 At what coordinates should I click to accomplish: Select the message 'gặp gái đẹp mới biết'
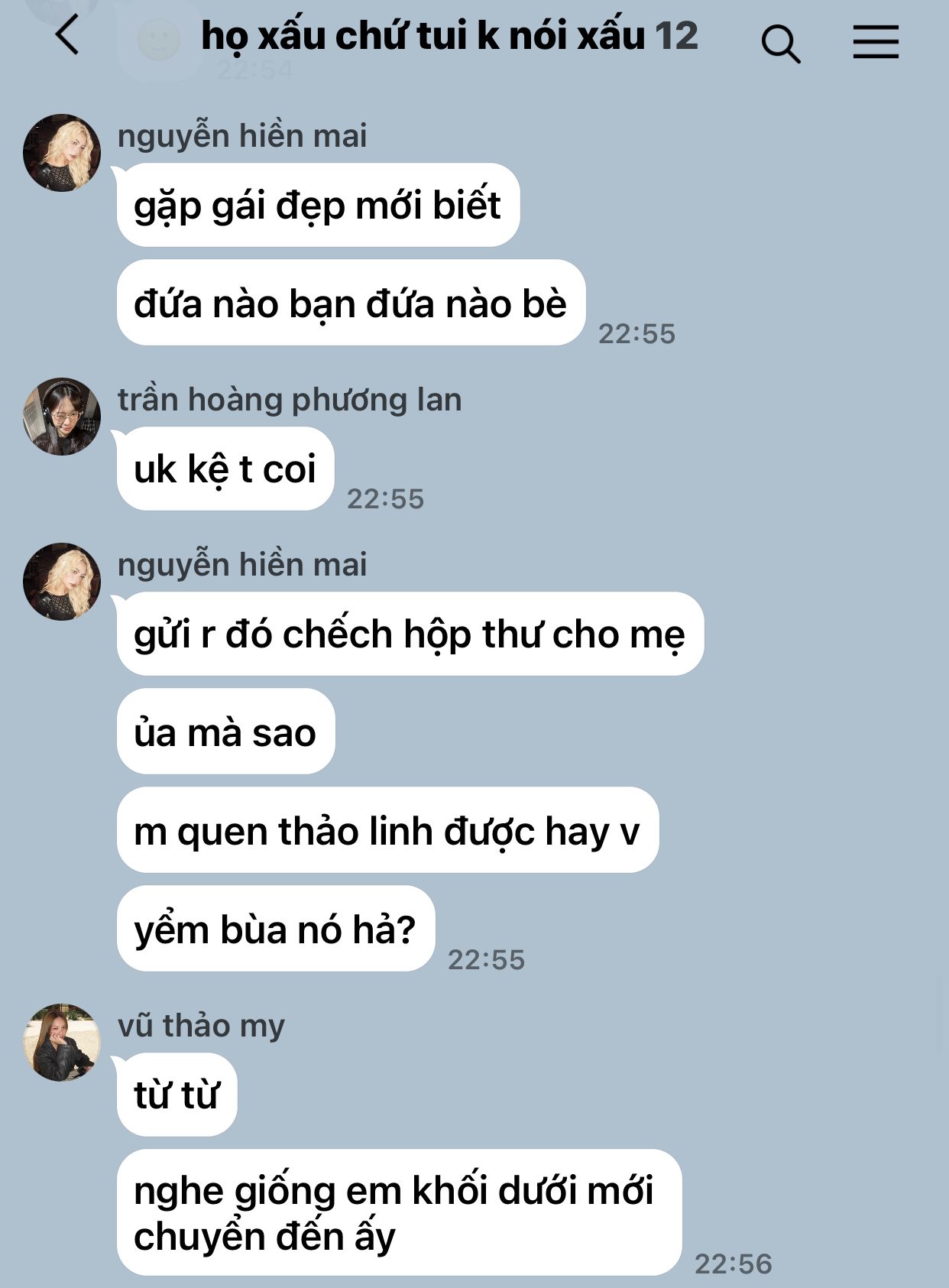[x=318, y=205]
